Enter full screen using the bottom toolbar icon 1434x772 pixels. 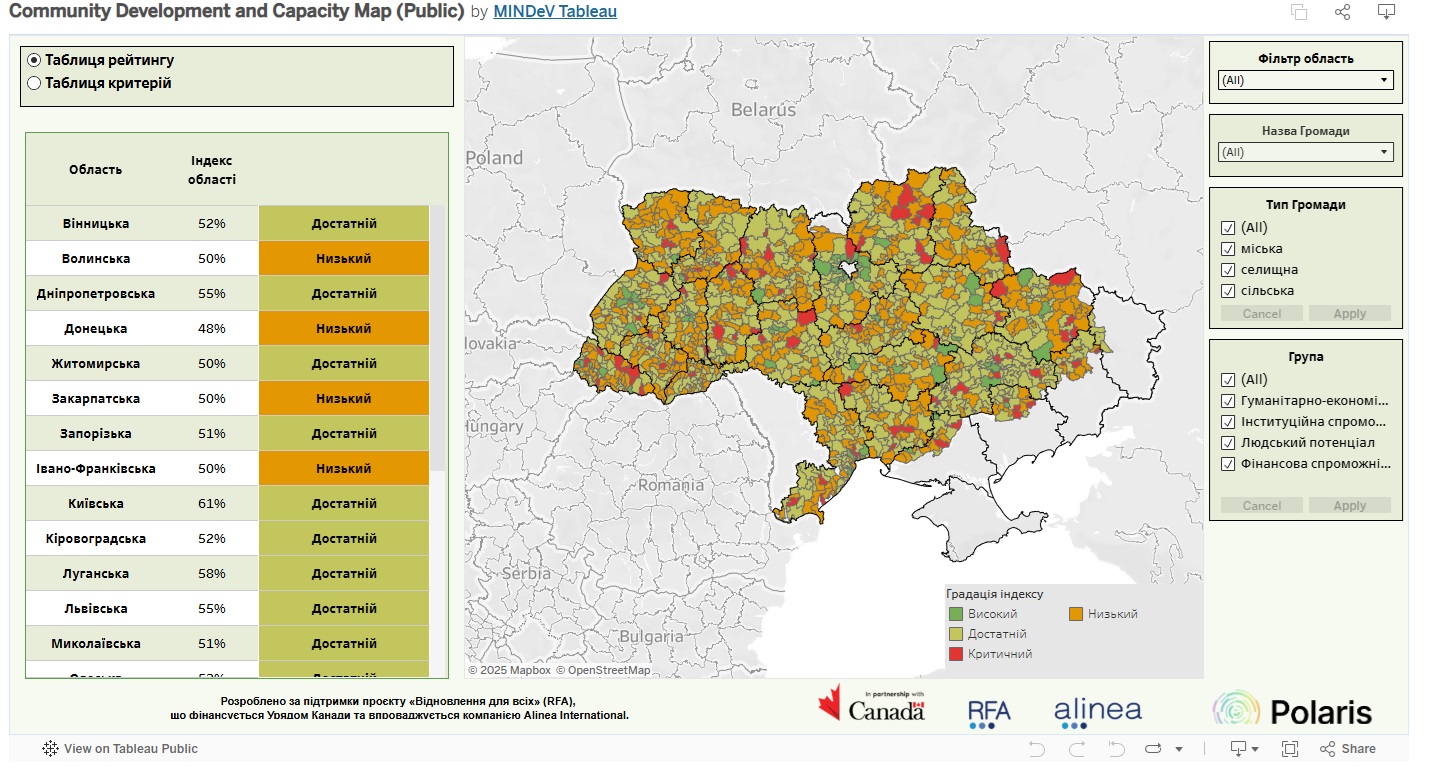[x=1290, y=749]
